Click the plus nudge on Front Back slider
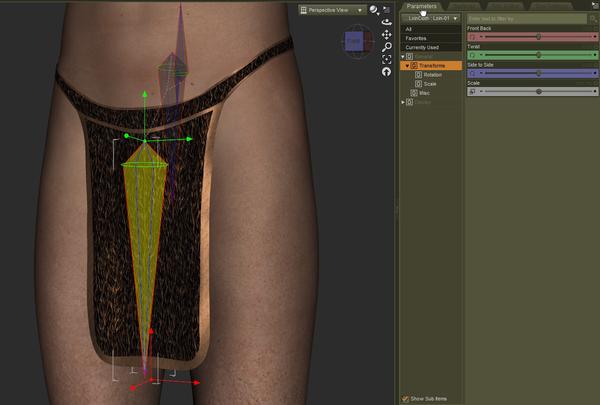Viewport: 600px width, 405px height. click(595, 37)
